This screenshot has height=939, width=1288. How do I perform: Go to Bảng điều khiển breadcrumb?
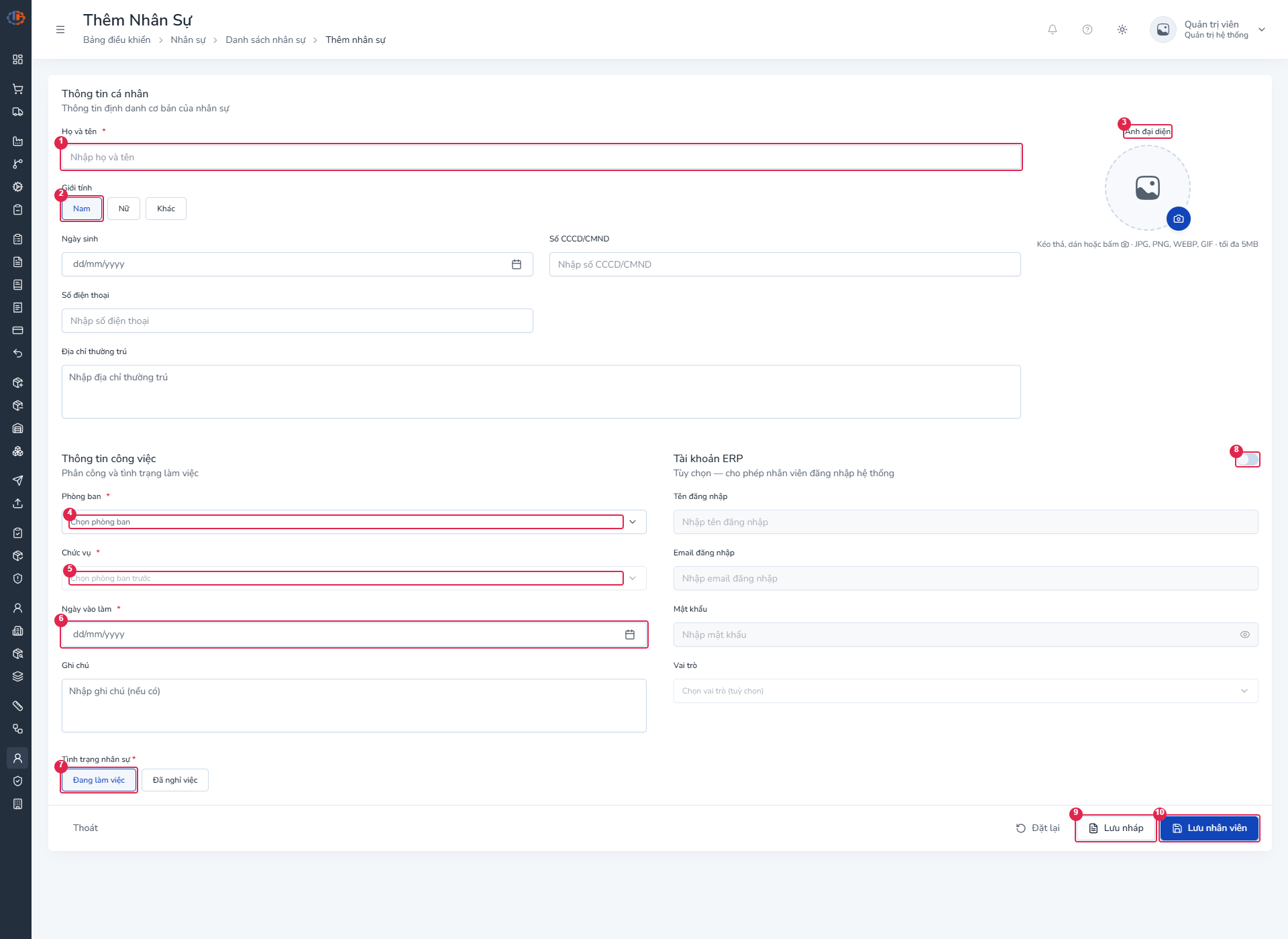(117, 40)
